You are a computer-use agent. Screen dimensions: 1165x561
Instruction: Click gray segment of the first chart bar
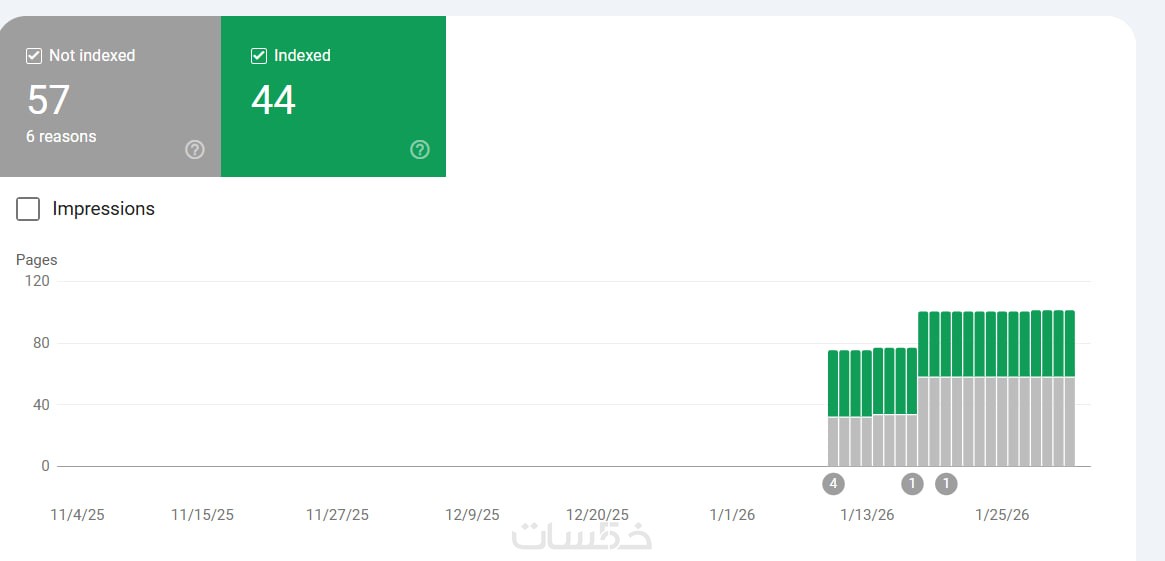[x=833, y=442]
